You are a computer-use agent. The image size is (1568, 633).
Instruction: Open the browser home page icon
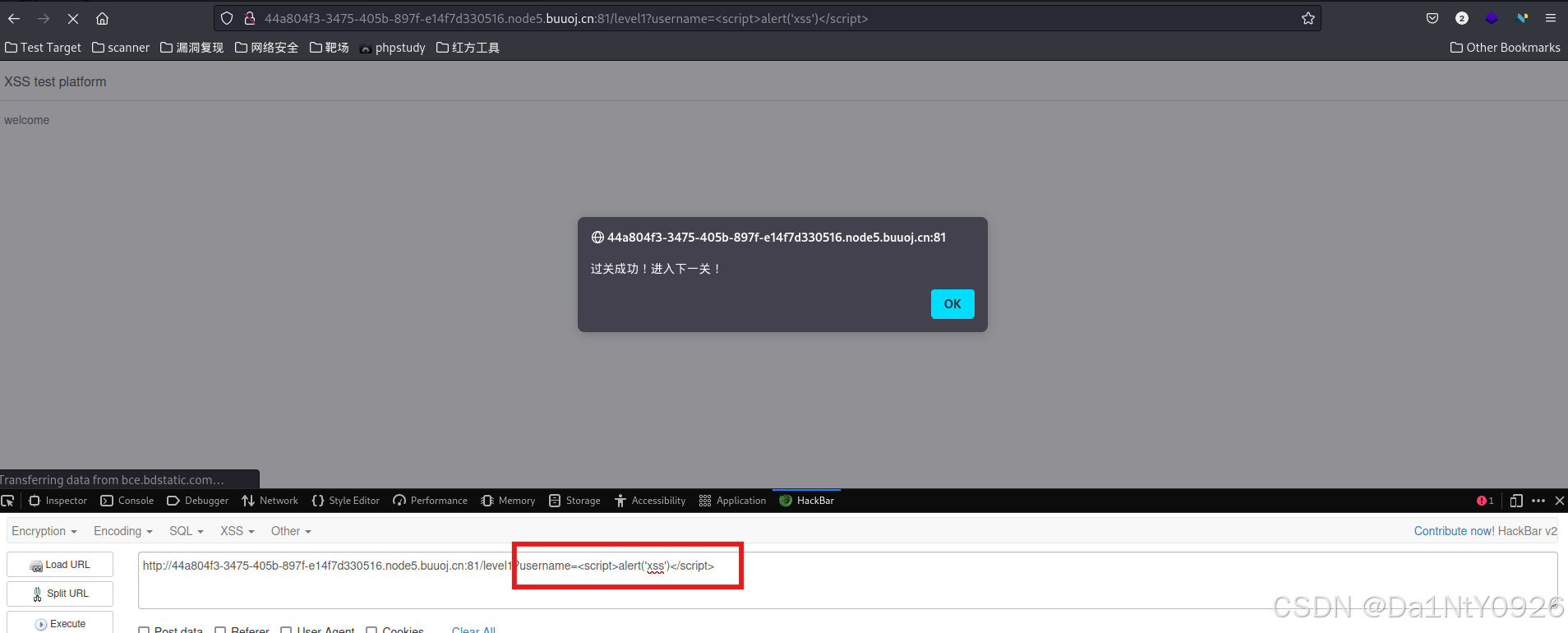102,18
